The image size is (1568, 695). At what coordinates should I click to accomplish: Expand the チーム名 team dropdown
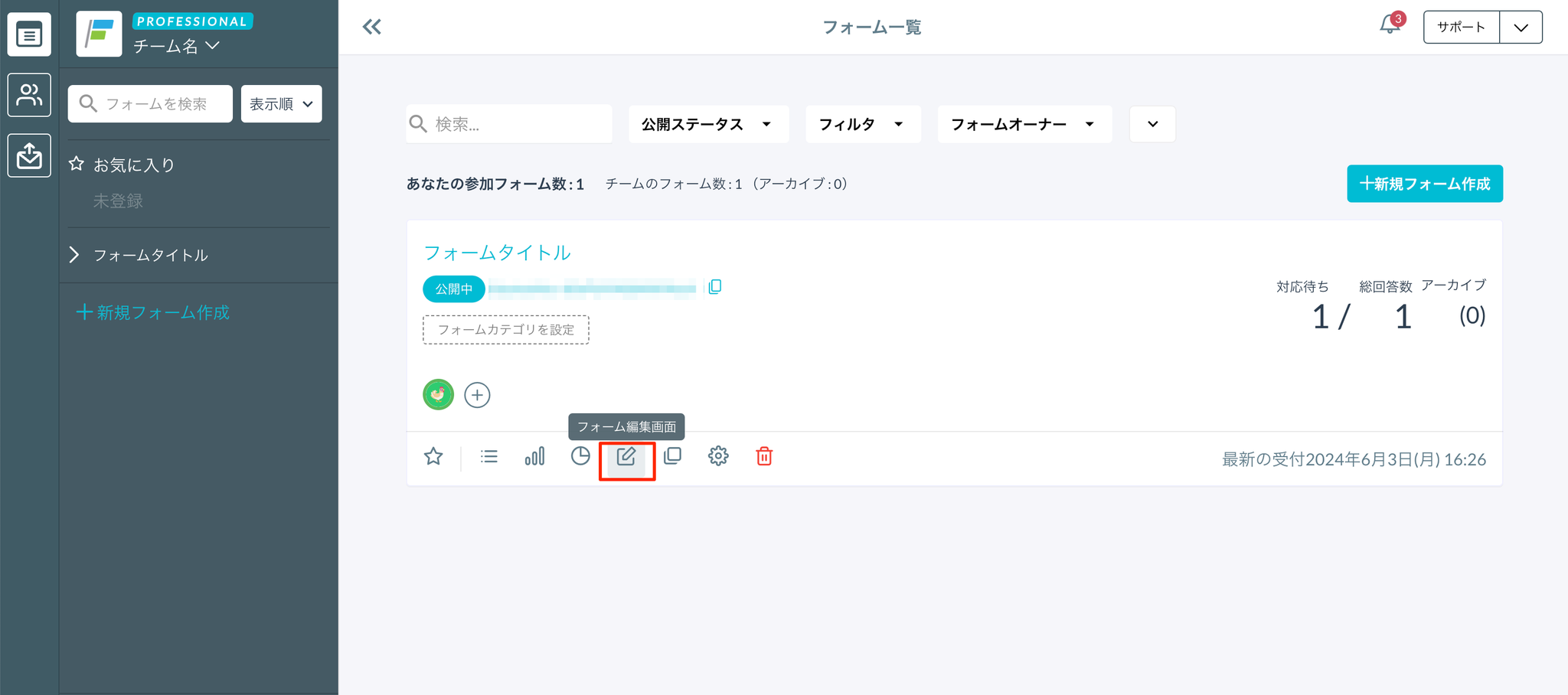177,46
